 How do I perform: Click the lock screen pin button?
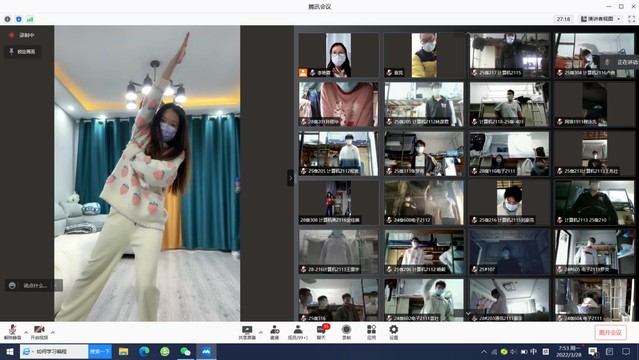pyautogui.click(x=22, y=51)
